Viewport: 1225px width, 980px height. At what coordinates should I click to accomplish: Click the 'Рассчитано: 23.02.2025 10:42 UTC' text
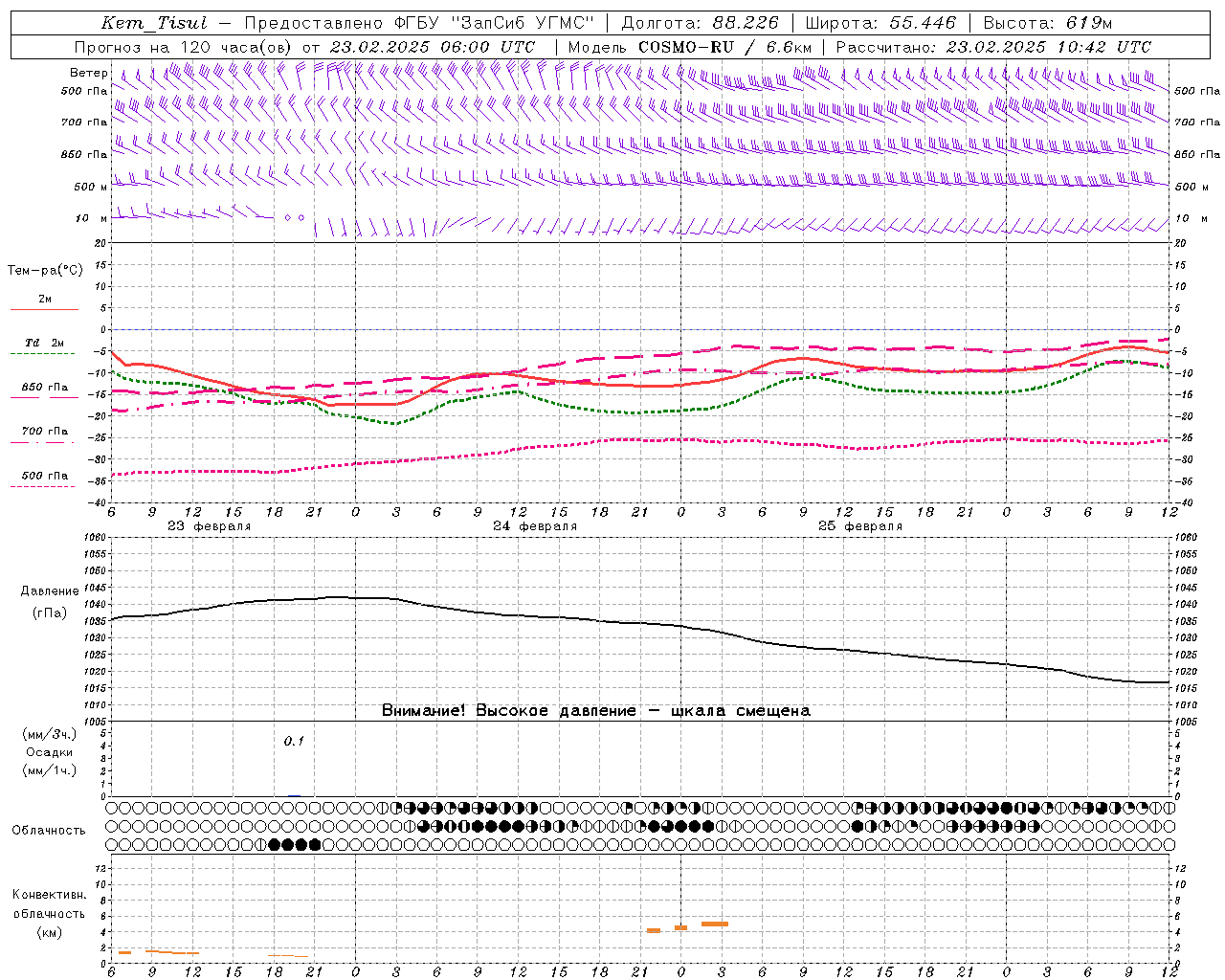(x=993, y=47)
